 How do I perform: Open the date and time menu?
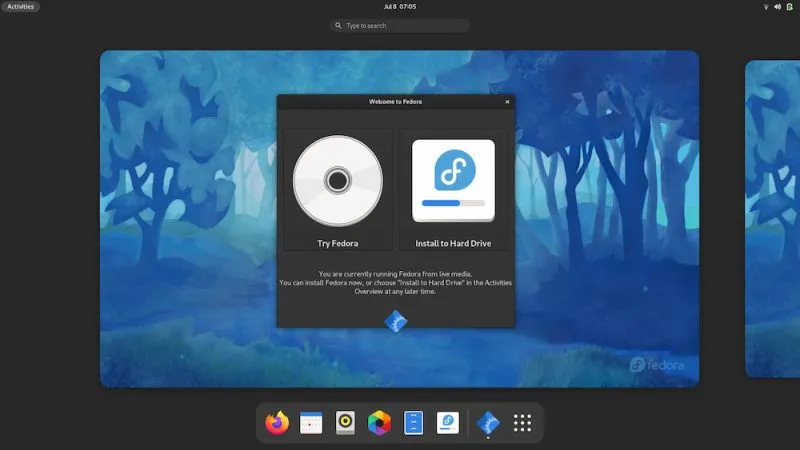coord(399,7)
